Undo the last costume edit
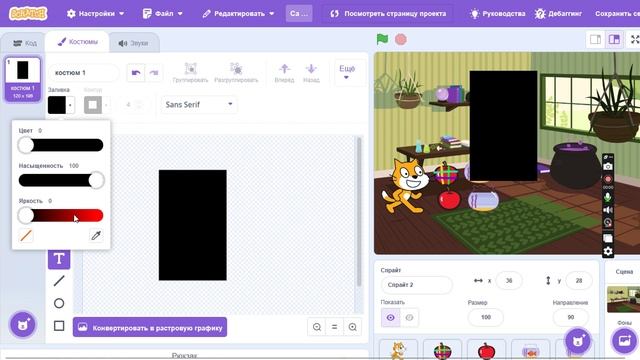 pos(136,73)
